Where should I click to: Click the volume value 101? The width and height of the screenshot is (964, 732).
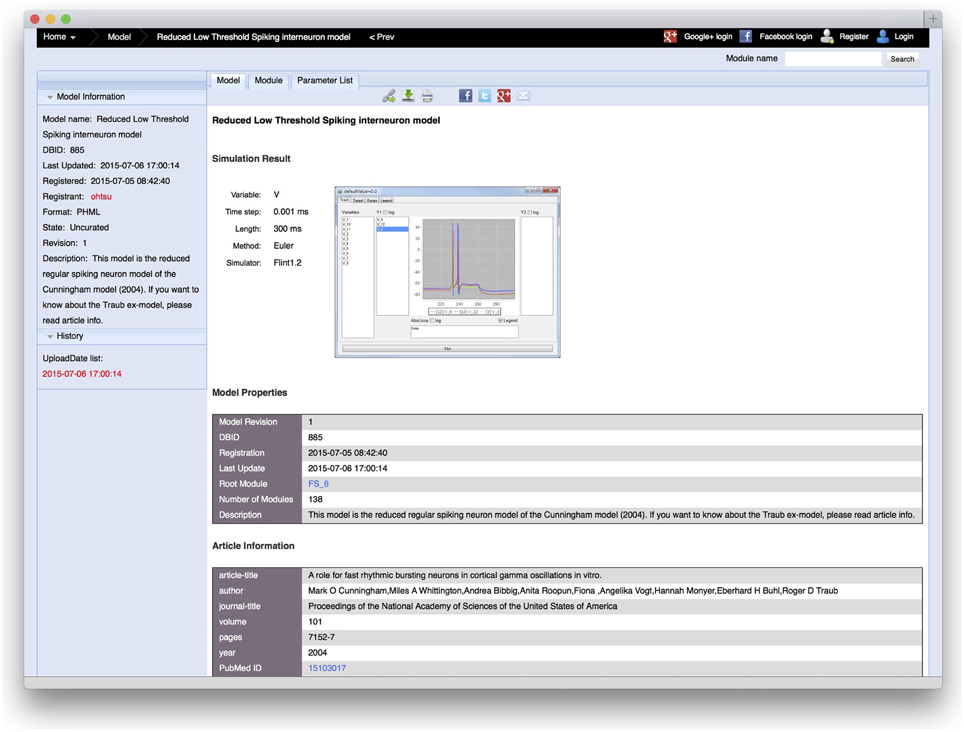(315, 621)
